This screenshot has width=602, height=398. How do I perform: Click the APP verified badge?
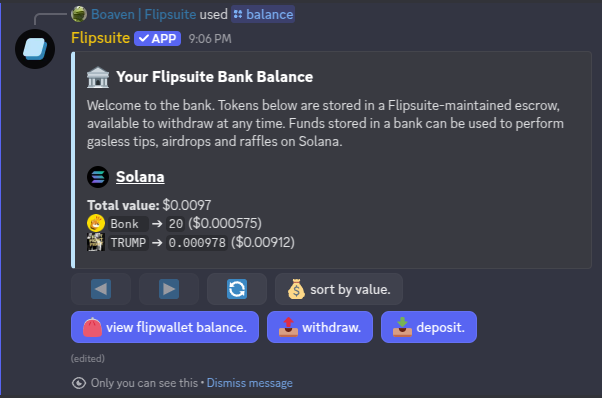[x=157, y=38]
